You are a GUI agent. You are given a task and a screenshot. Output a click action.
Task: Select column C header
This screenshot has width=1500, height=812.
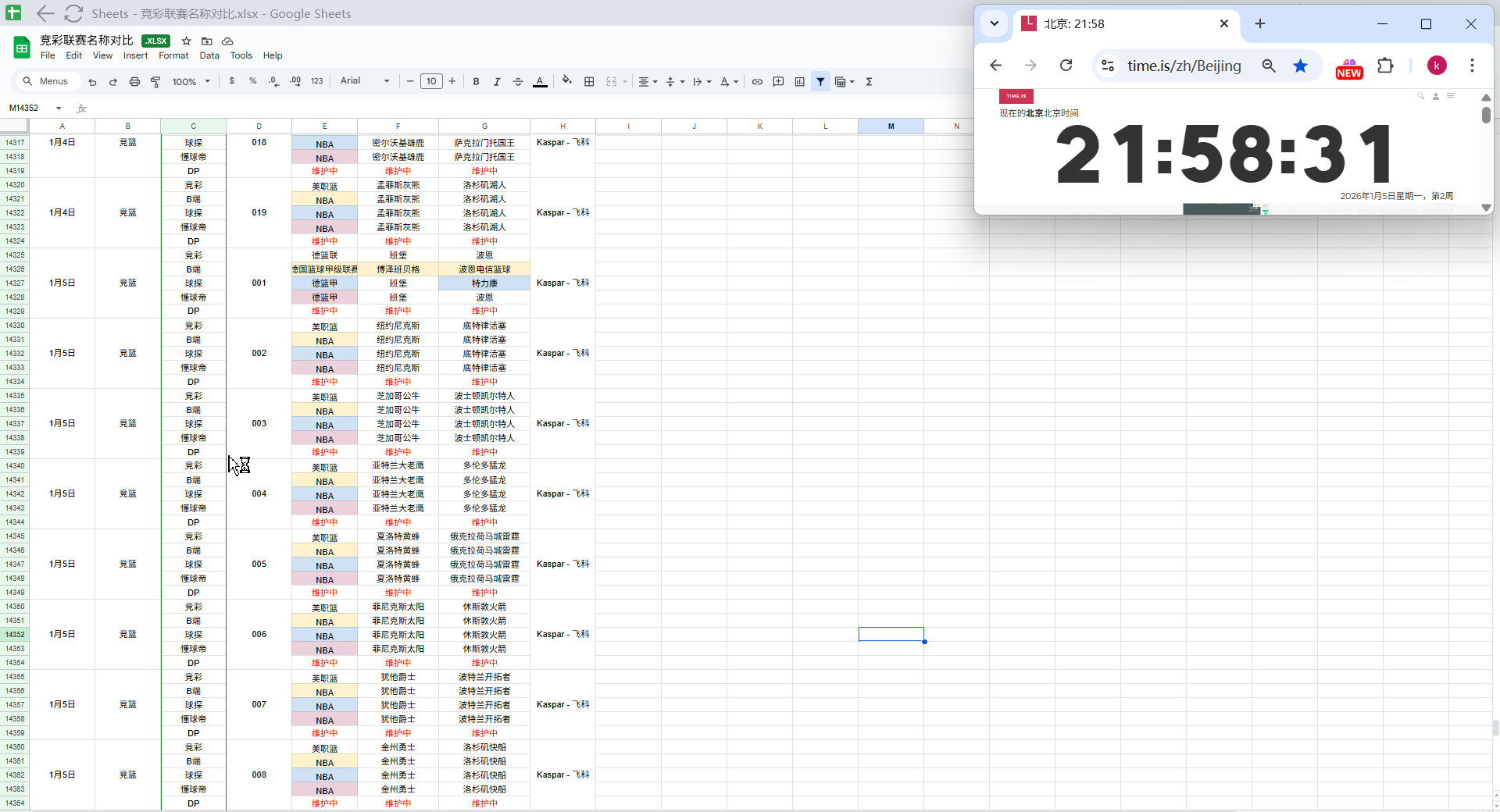[194, 126]
